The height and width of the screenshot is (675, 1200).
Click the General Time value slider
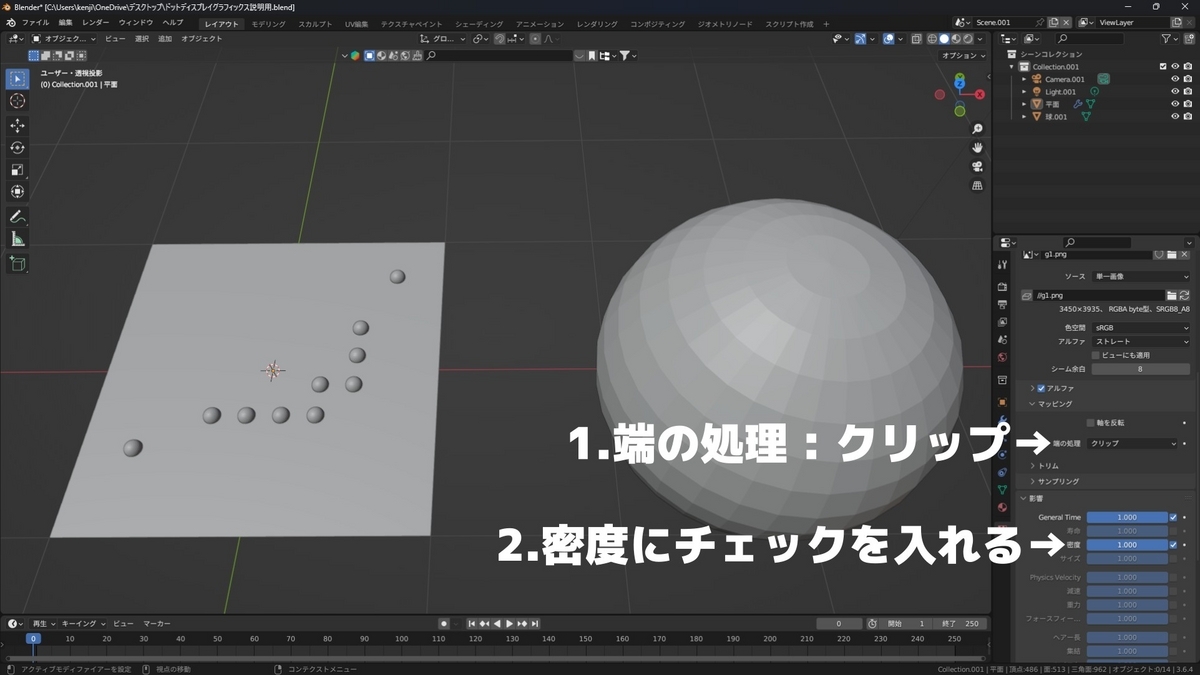pos(1127,517)
